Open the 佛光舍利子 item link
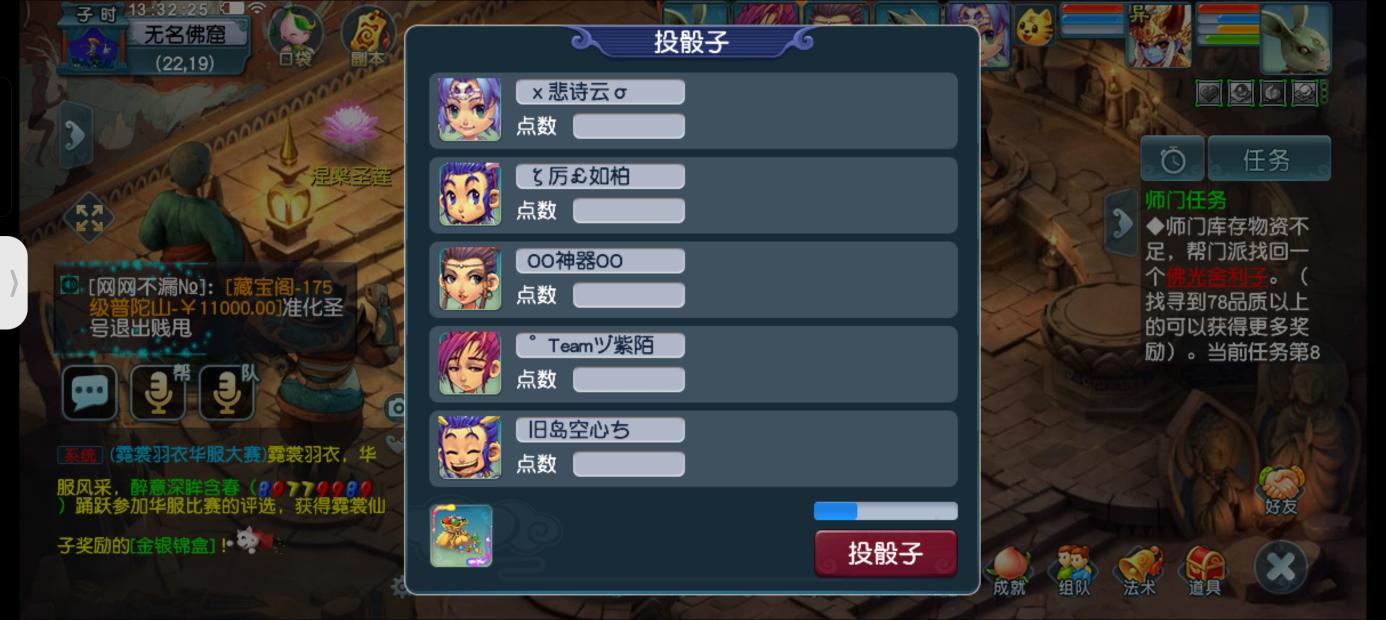 tap(1216, 277)
